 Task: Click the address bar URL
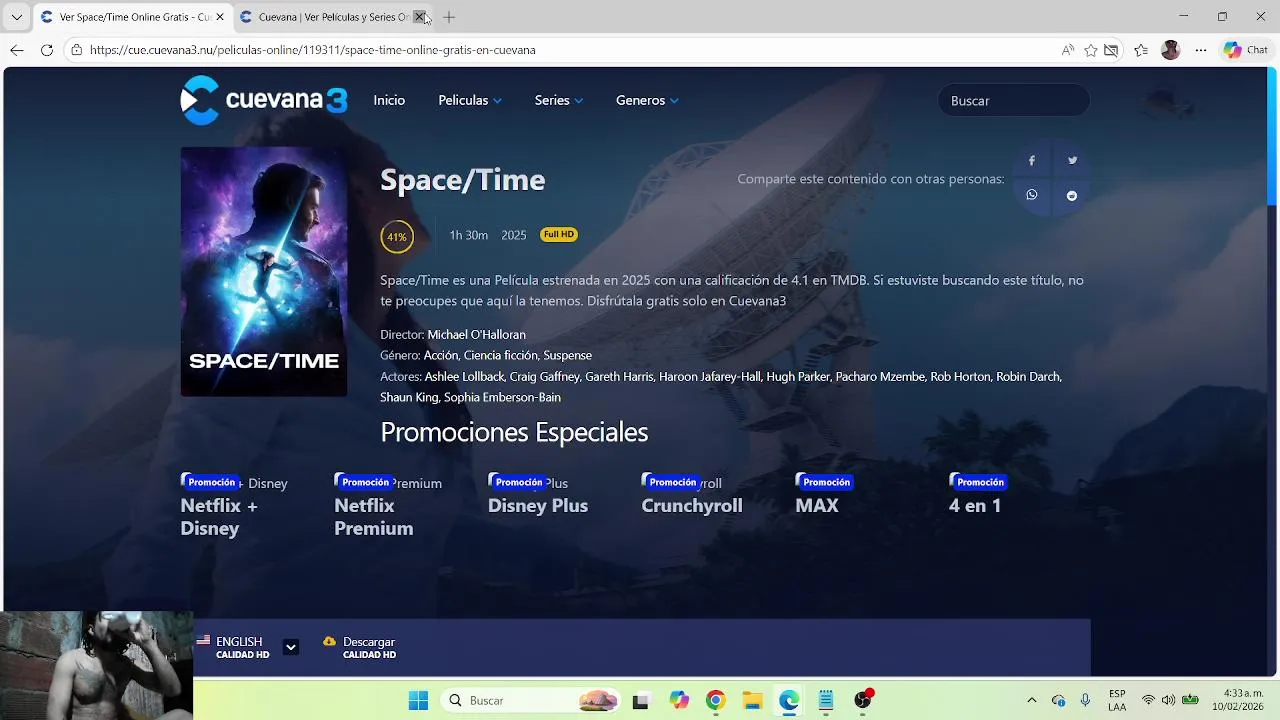312,50
